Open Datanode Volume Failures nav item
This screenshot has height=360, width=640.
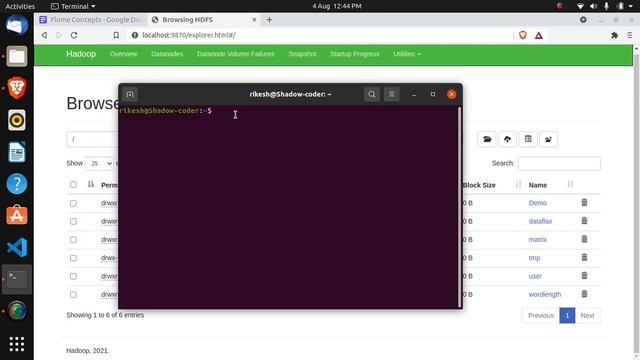click(x=236, y=54)
